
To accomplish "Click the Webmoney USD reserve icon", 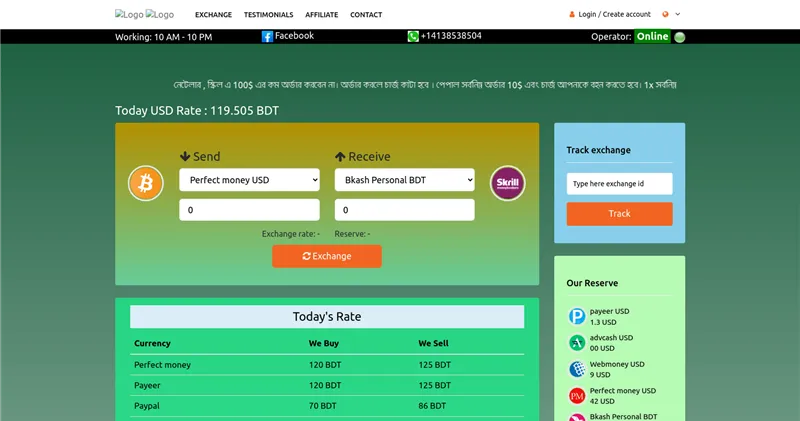I will [x=577, y=369].
